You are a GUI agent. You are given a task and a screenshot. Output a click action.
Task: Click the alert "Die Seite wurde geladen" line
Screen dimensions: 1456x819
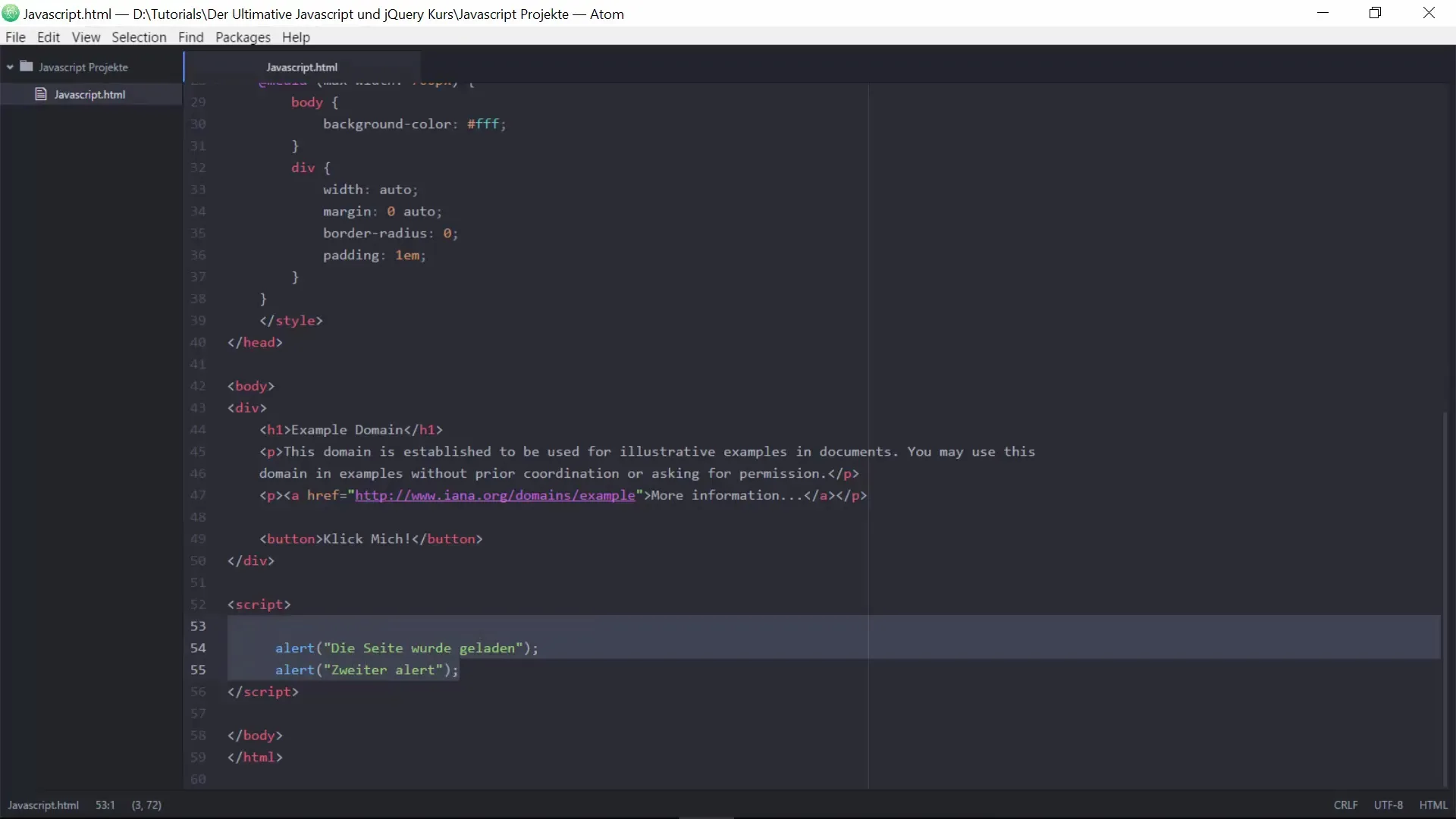pyautogui.click(x=406, y=648)
